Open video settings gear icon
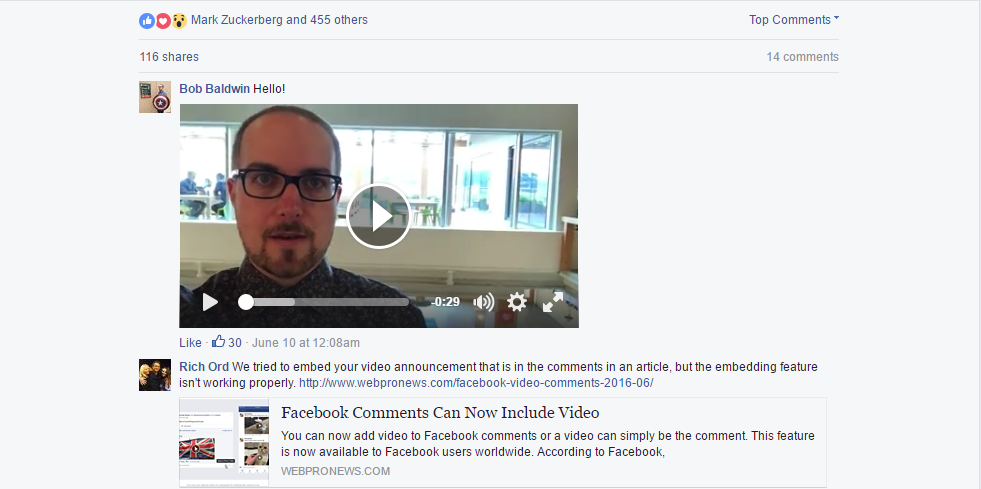This screenshot has height=489, width=981. tap(517, 303)
